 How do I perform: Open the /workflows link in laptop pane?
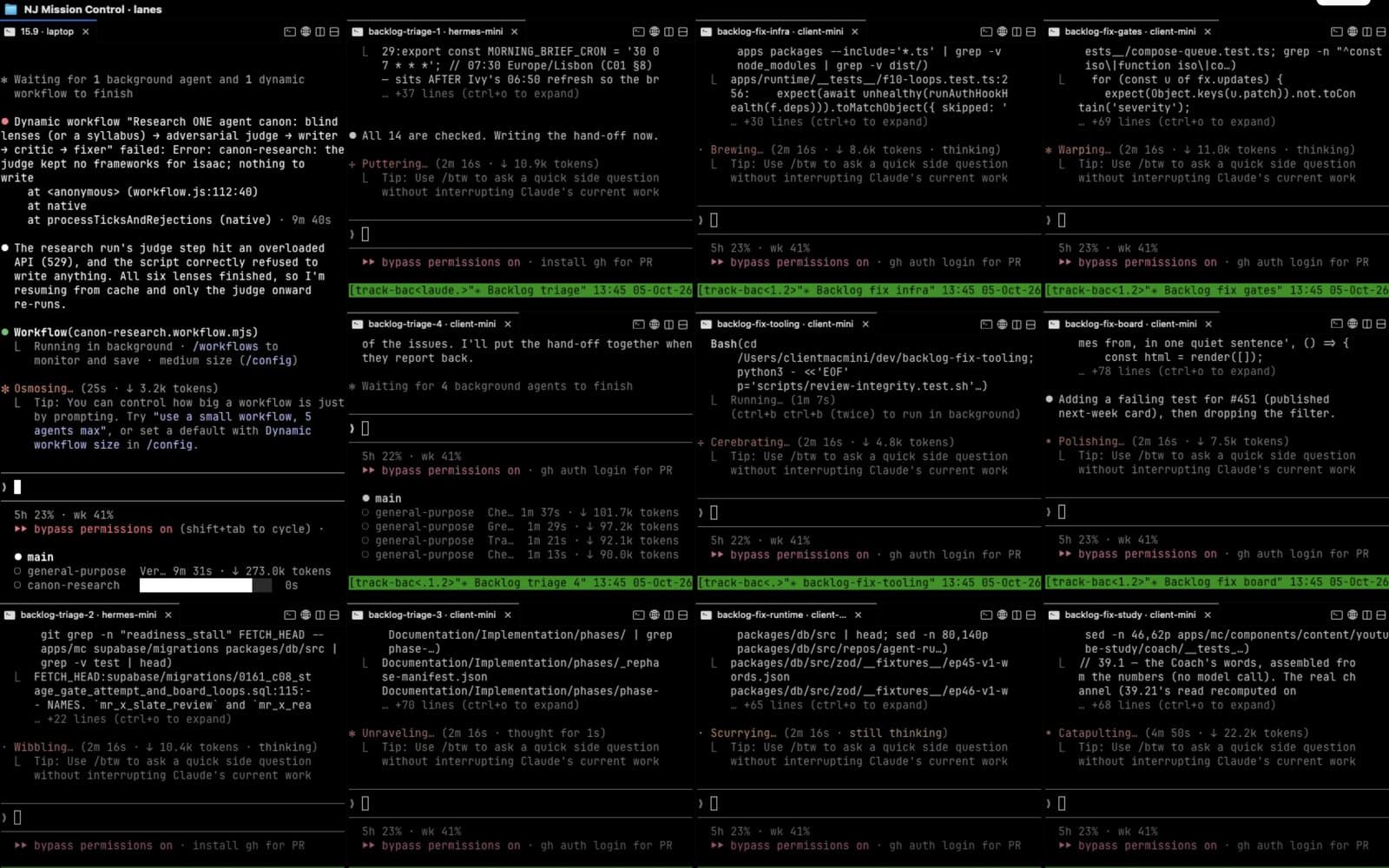pyautogui.click(x=226, y=346)
